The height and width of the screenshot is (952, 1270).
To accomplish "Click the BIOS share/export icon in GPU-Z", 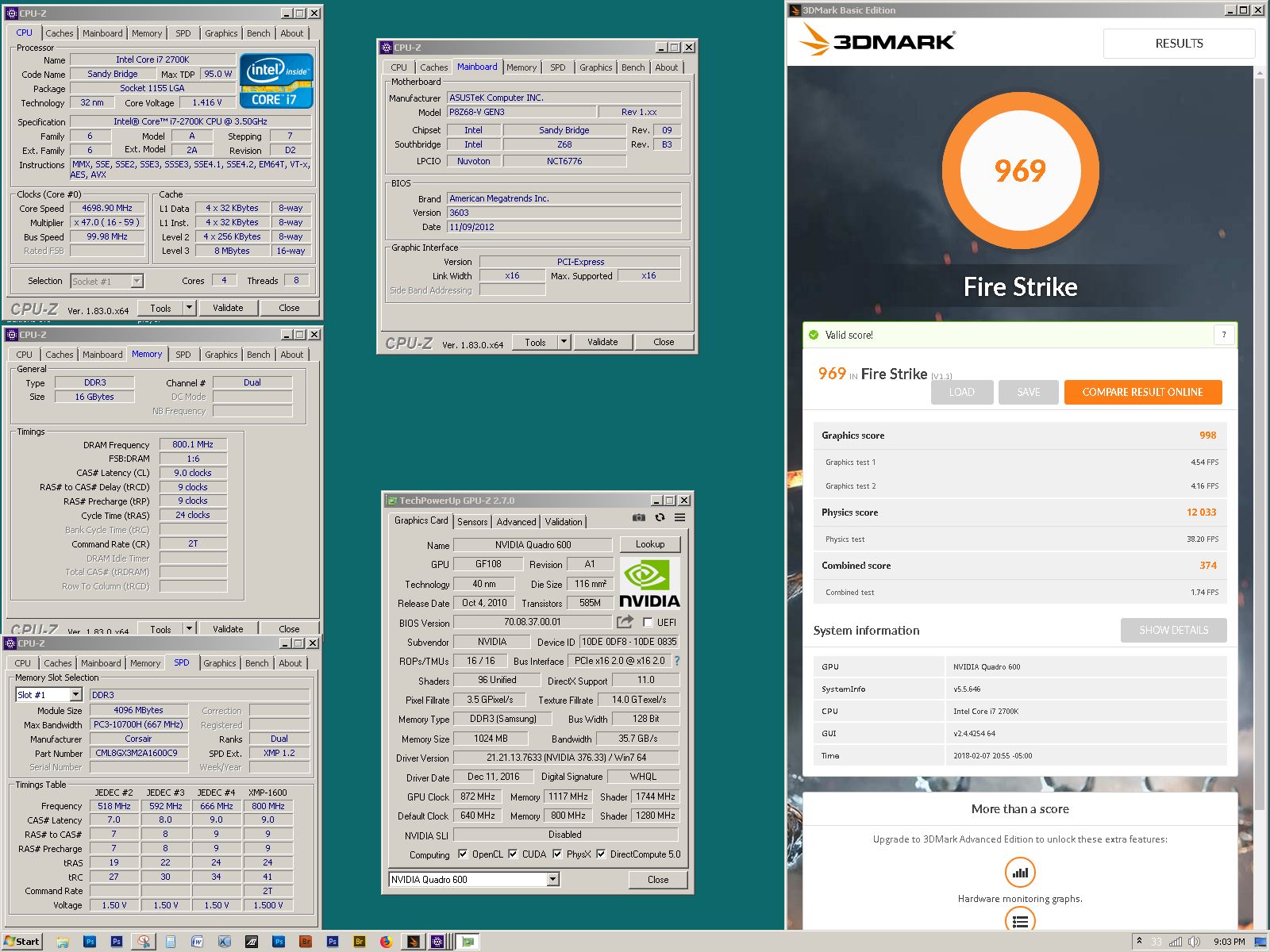I will point(625,622).
